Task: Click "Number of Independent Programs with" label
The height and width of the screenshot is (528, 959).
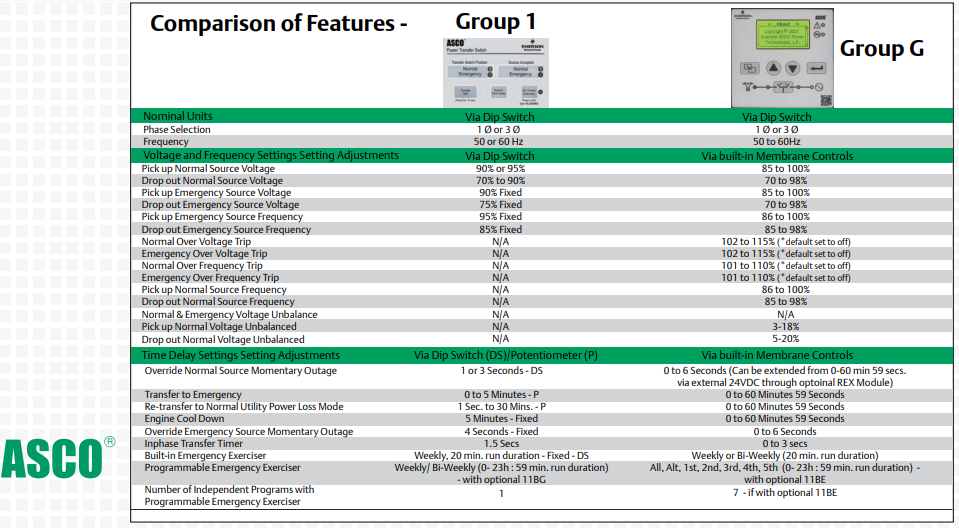Action: [x=229, y=489]
